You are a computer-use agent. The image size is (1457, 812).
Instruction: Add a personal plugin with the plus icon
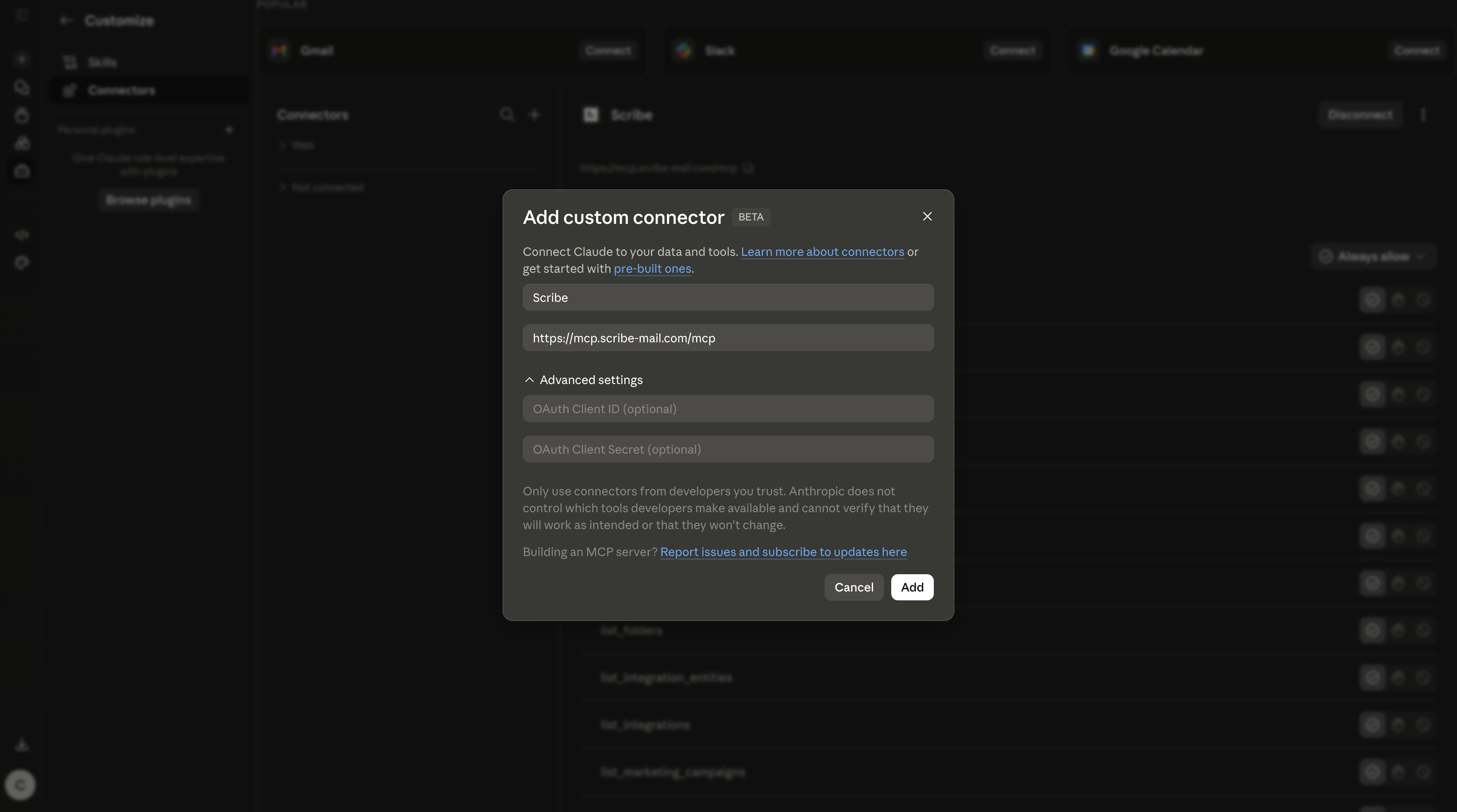pos(229,130)
